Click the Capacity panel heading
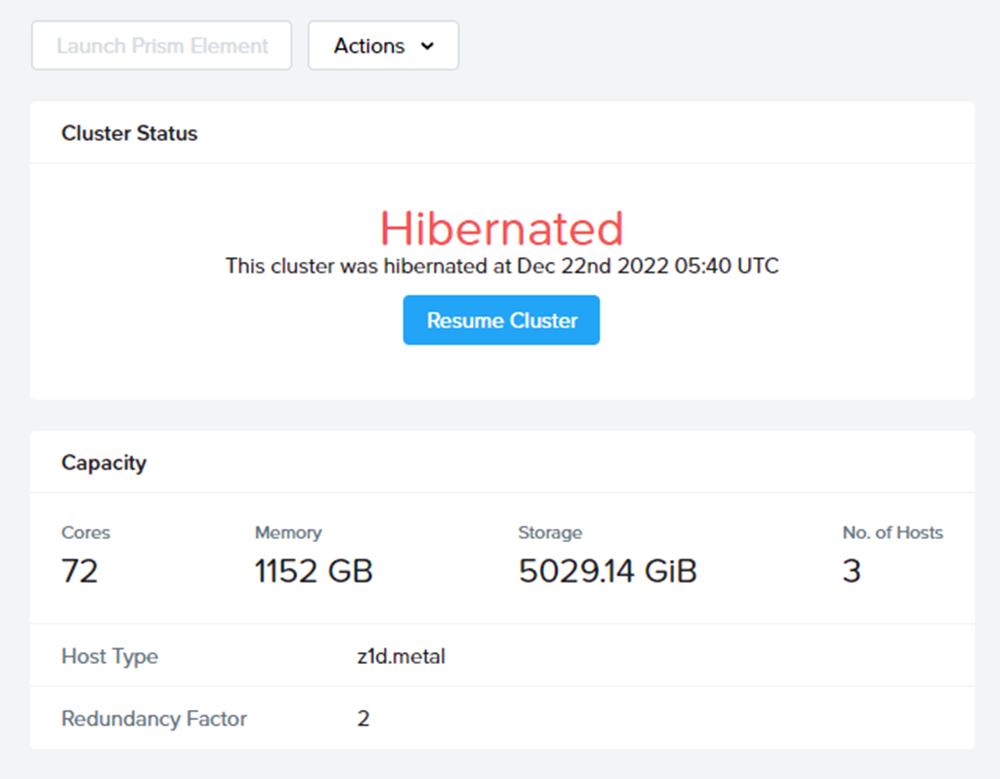 pos(104,463)
